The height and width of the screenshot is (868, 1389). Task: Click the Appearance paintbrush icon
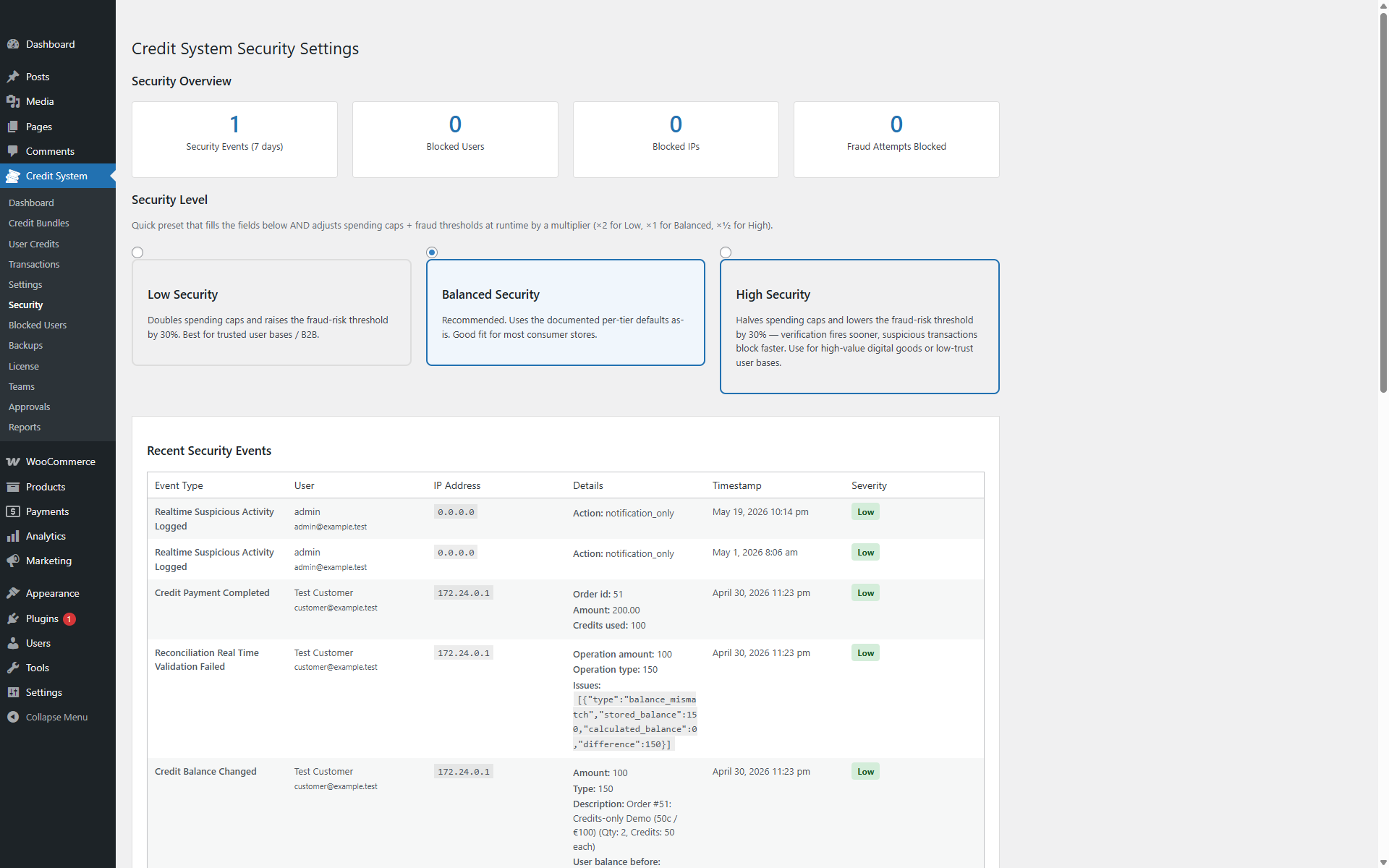tap(13, 593)
